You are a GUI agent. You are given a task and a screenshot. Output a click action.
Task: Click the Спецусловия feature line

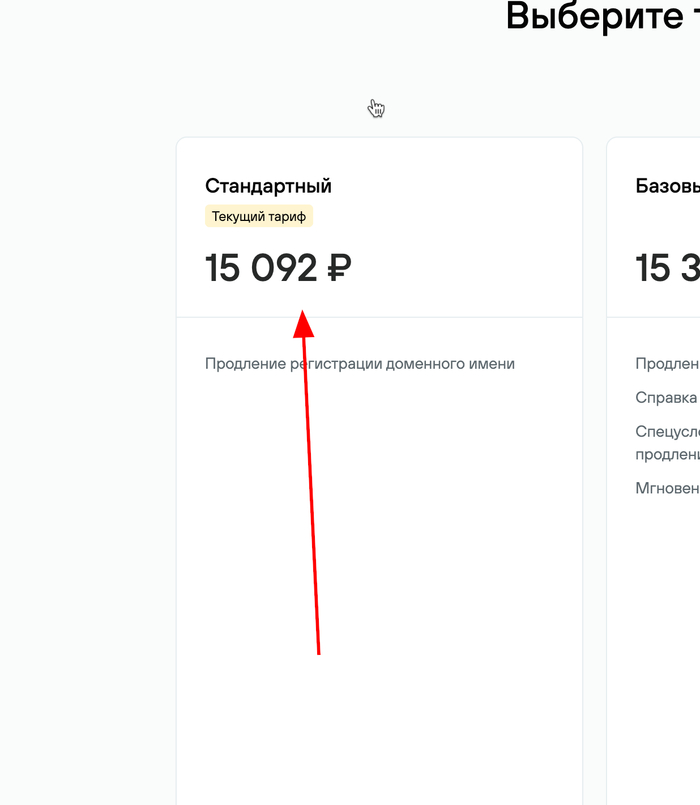[667, 432]
